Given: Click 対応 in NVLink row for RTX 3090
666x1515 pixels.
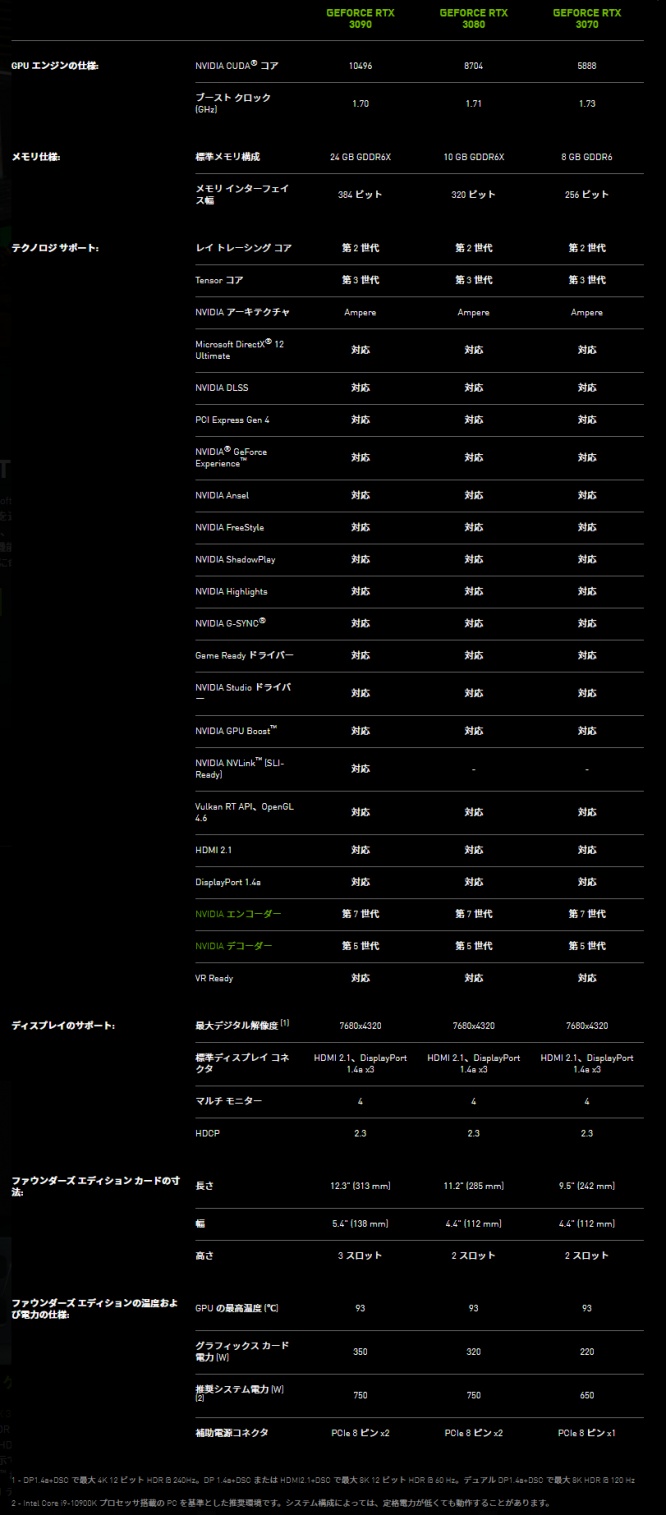Looking at the screenshot, I should (x=360, y=768).
